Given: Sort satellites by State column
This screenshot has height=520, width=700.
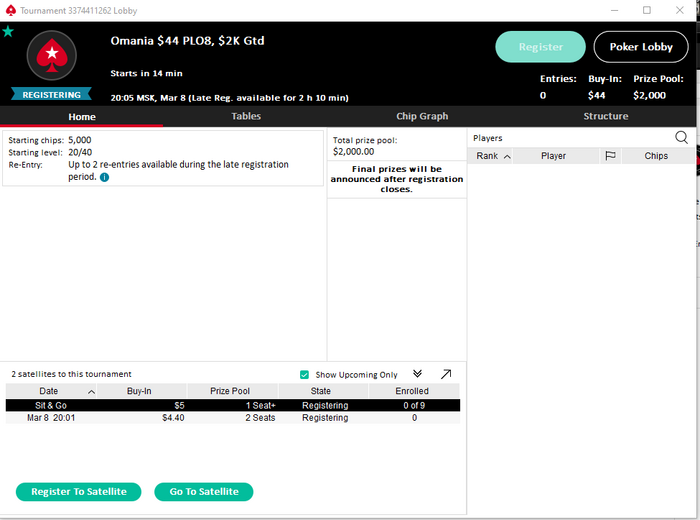Looking at the screenshot, I should tap(323, 391).
